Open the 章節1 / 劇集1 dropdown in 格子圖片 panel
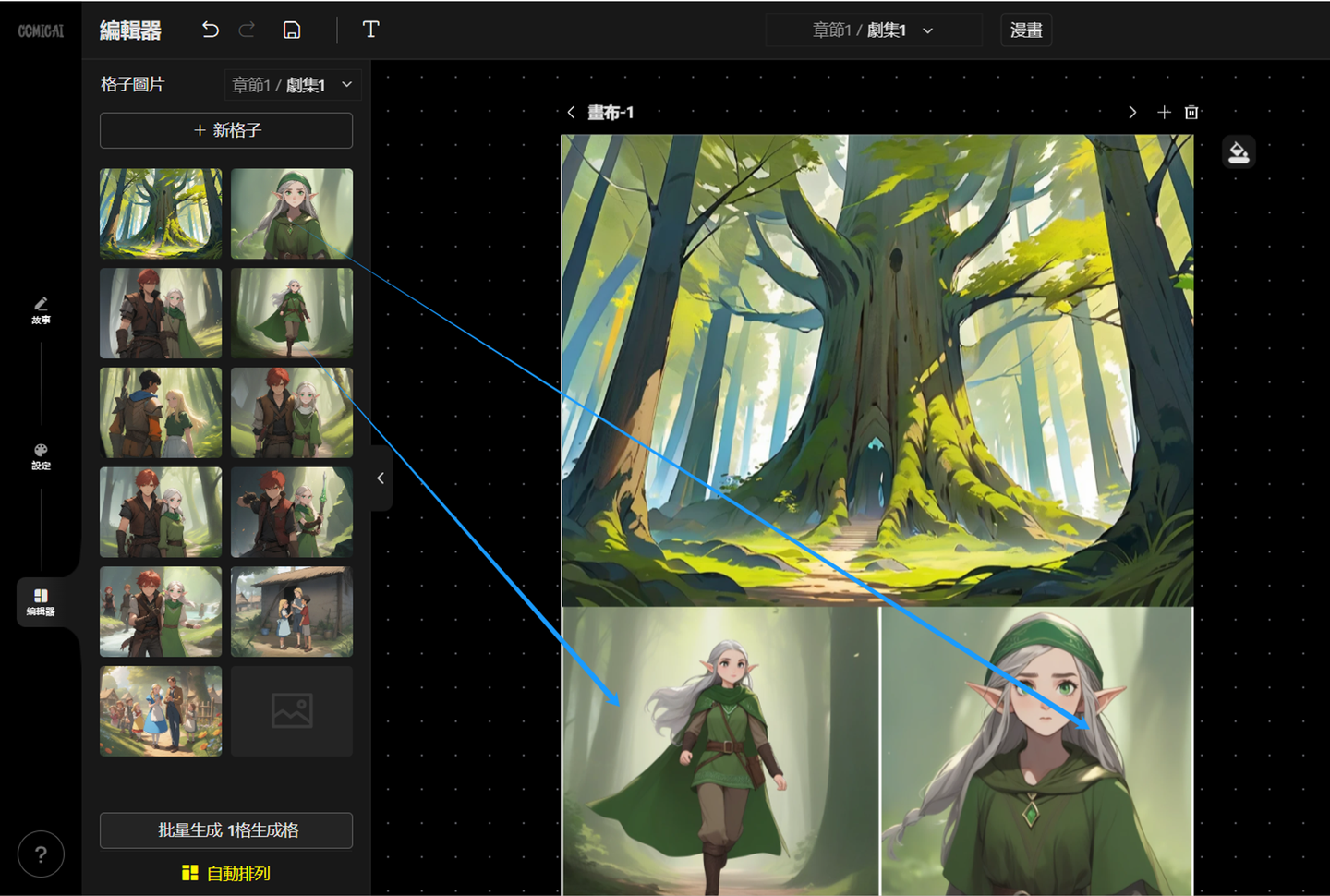1330x896 pixels. [x=292, y=85]
